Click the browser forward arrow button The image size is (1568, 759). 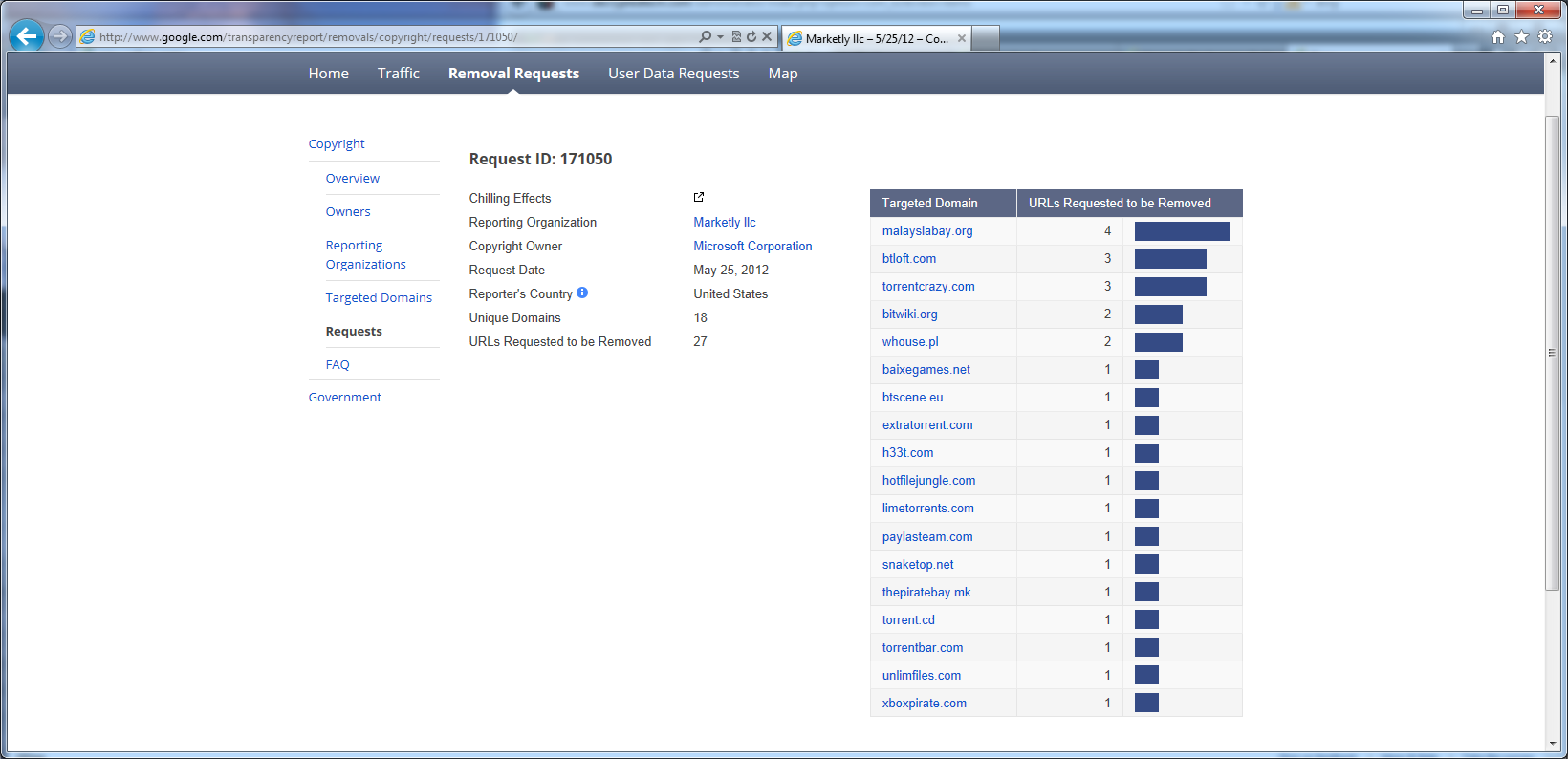(60, 36)
